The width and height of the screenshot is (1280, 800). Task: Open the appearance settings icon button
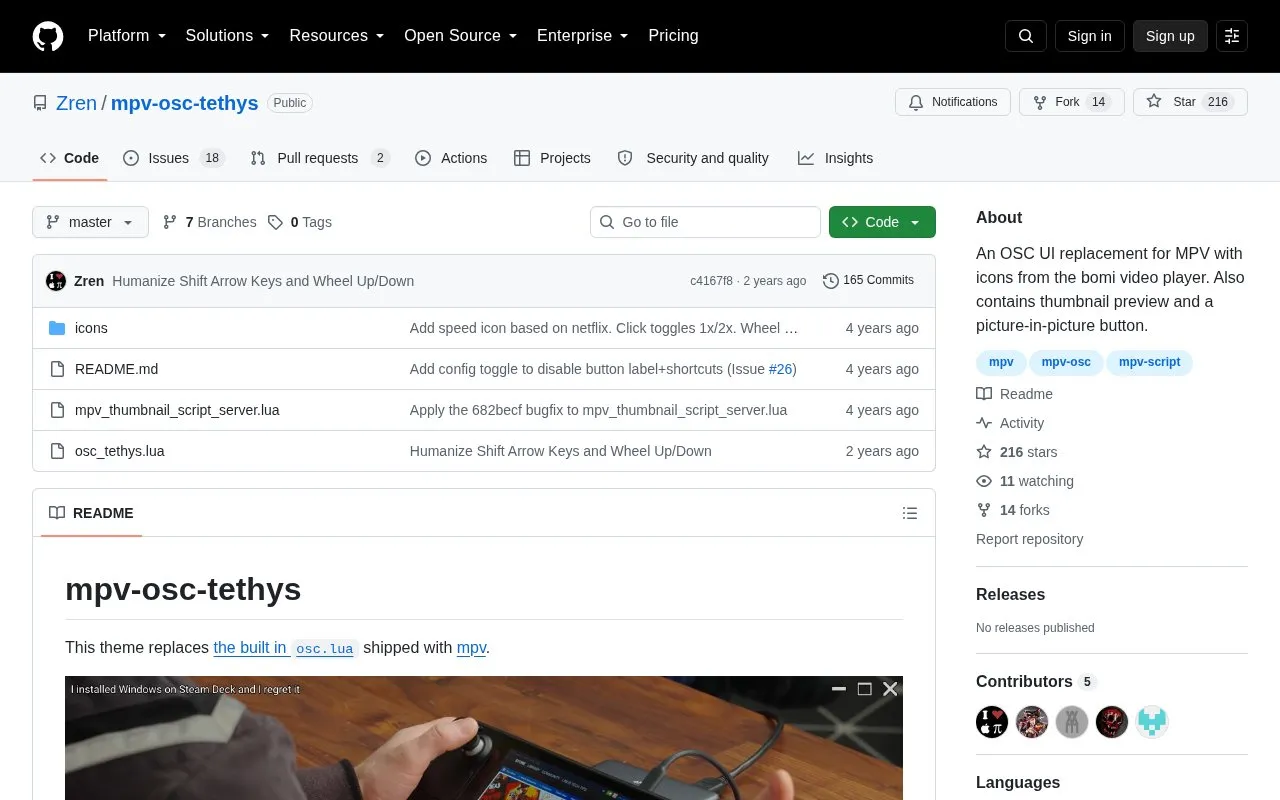pyautogui.click(x=1232, y=36)
